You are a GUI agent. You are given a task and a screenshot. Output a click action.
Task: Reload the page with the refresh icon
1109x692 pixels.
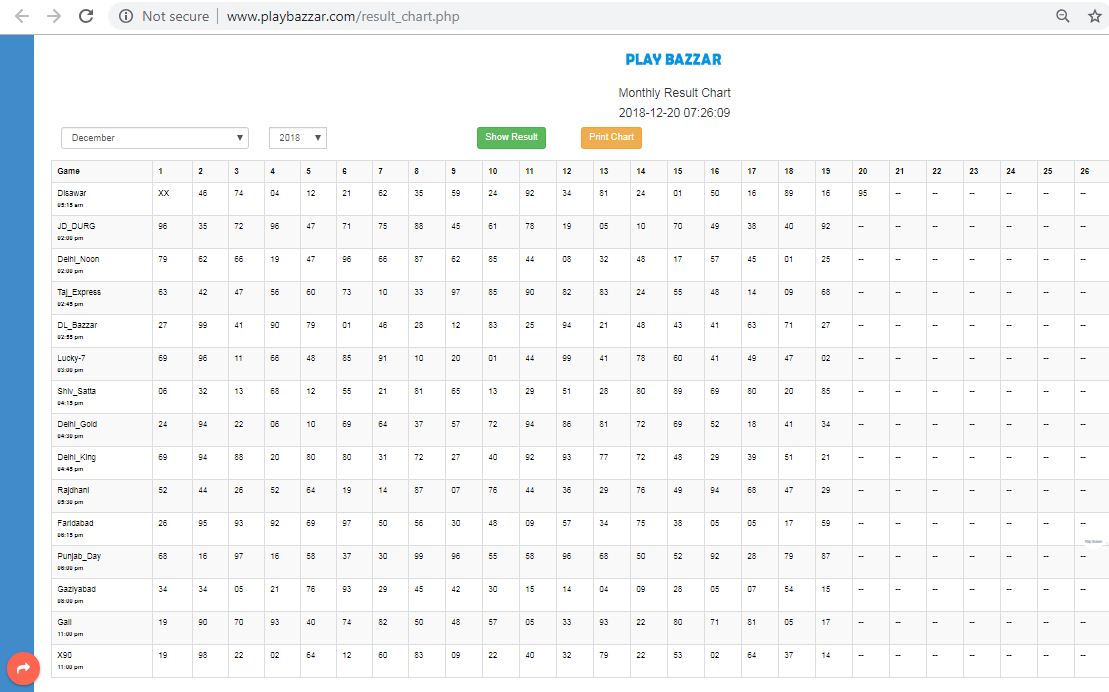pos(86,16)
